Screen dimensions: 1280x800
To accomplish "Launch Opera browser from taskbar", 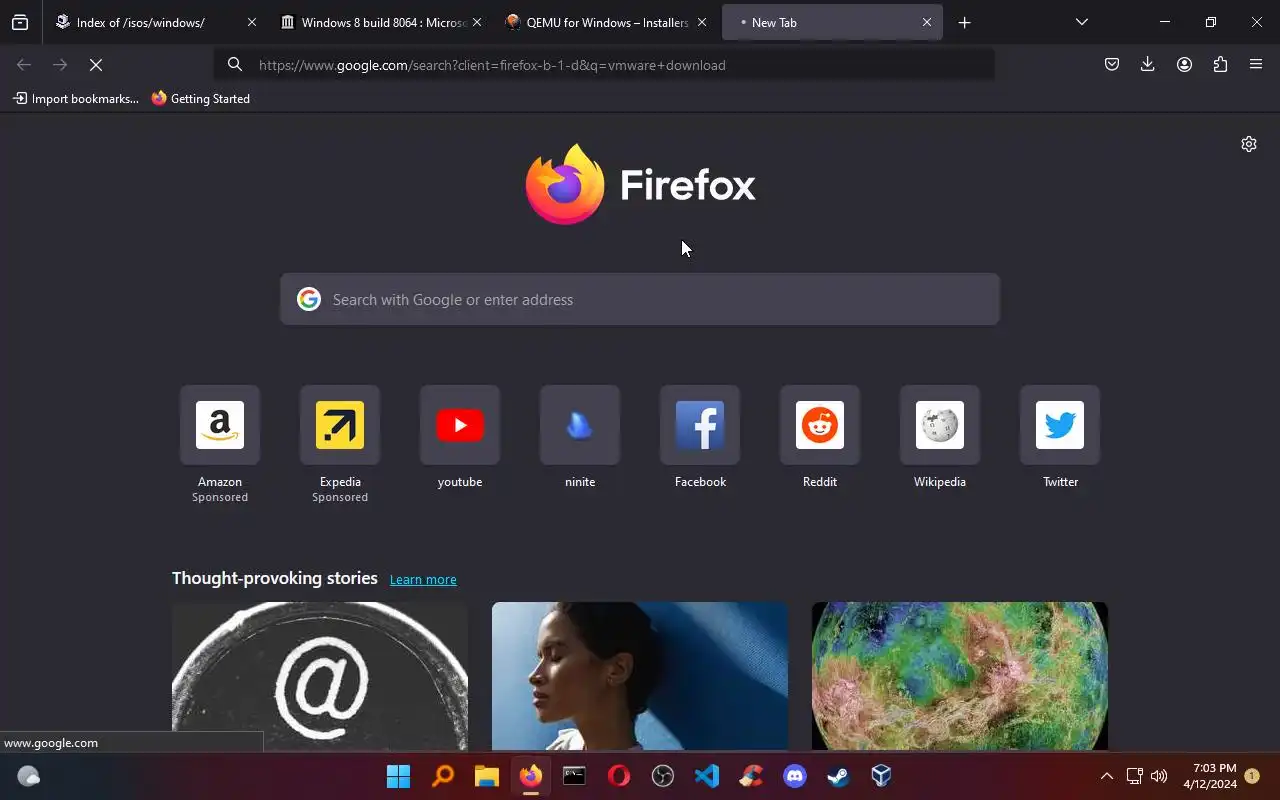I will pyautogui.click(x=619, y=776).
